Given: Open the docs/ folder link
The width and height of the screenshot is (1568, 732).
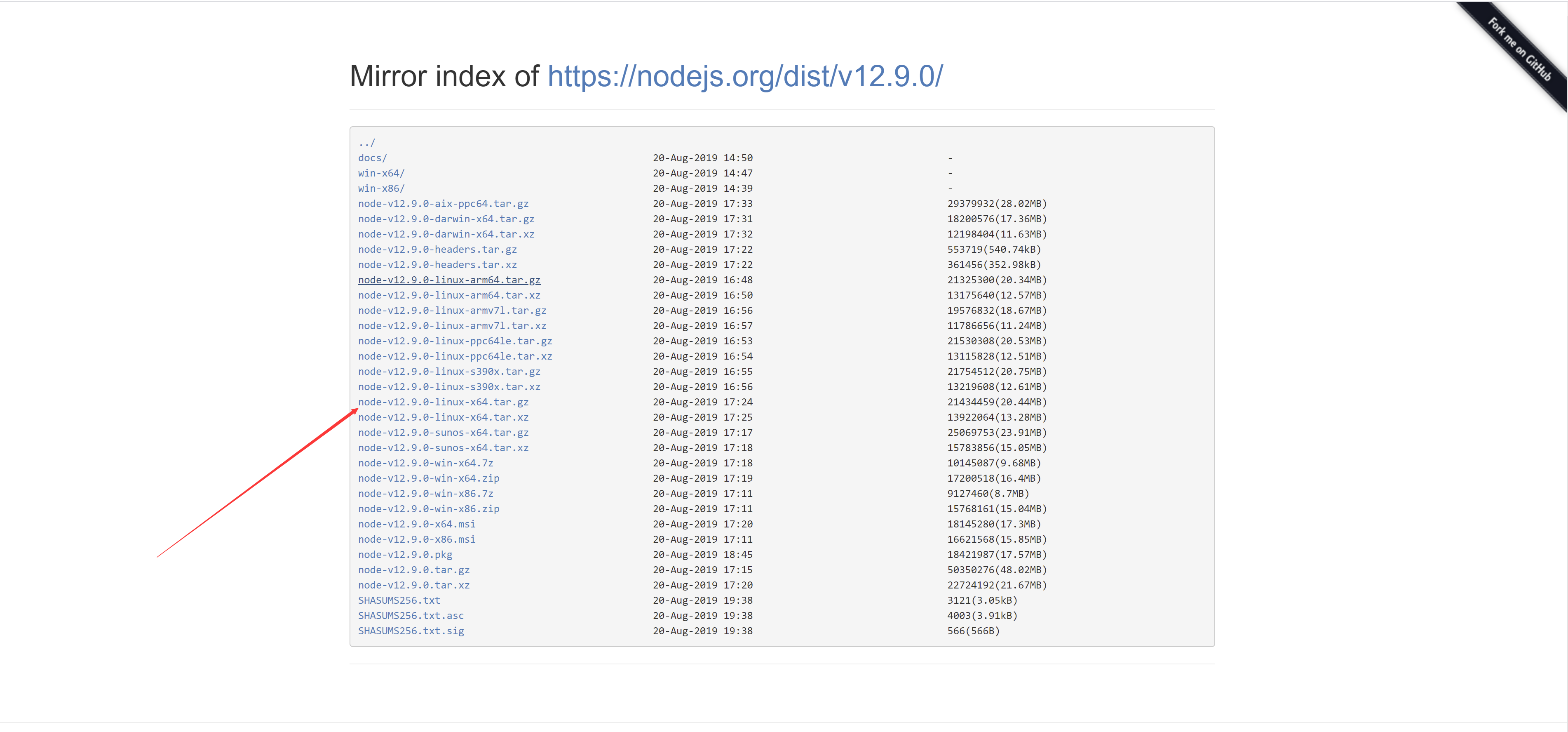Looking at the screenshot, I should (x=372, y=158).
